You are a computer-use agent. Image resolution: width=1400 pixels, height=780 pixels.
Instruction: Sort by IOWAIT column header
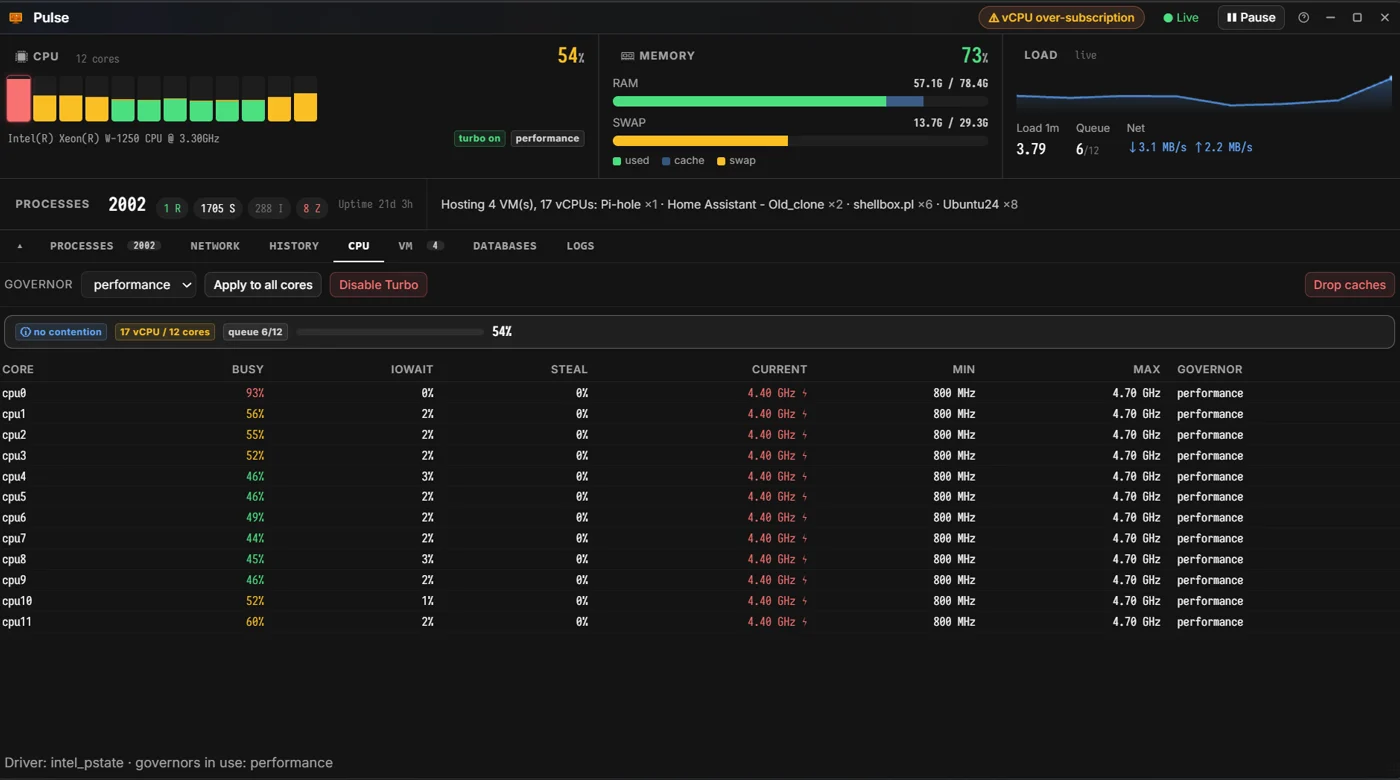[412, 370]
